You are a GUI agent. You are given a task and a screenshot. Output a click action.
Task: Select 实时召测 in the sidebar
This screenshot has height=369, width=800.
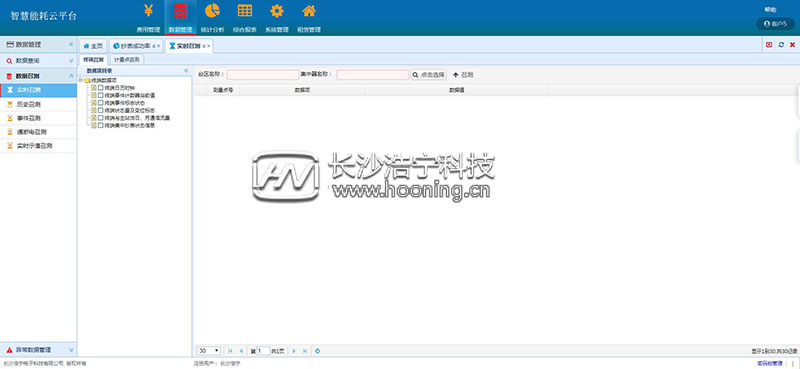click(x=38, y=90)
